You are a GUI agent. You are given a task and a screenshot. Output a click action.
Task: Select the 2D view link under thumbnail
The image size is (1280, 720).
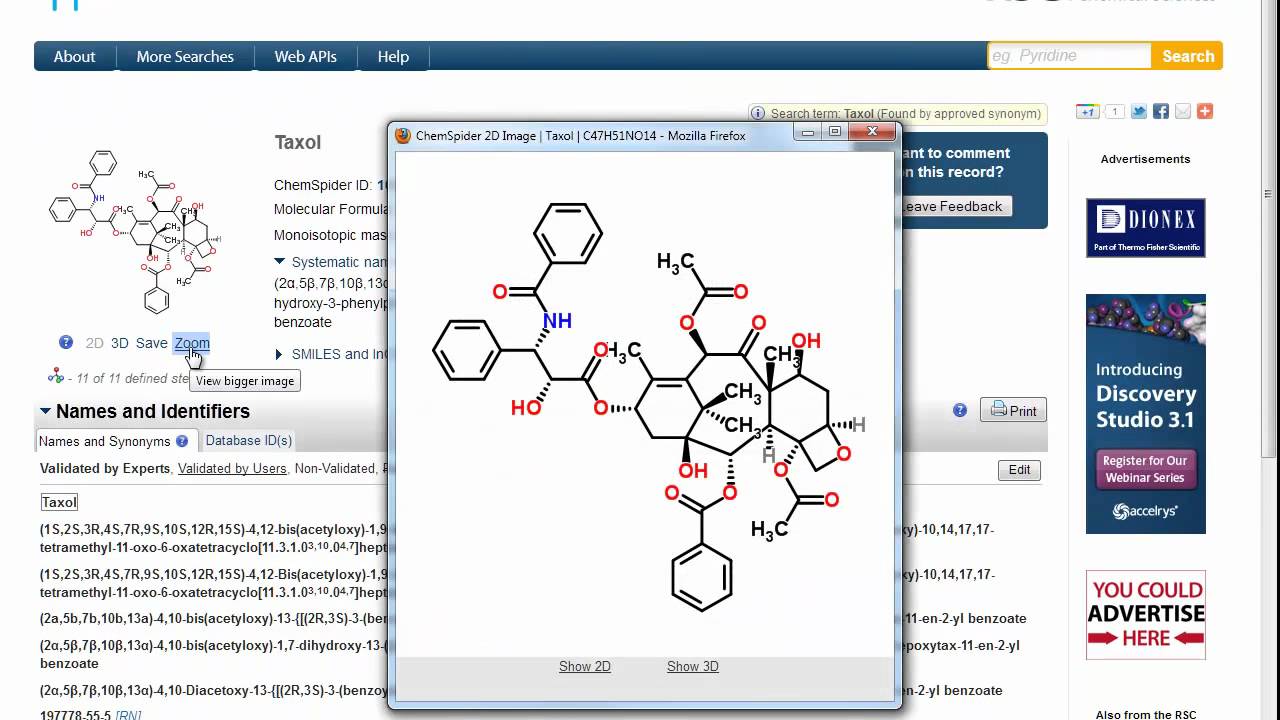tap(94, 343)
